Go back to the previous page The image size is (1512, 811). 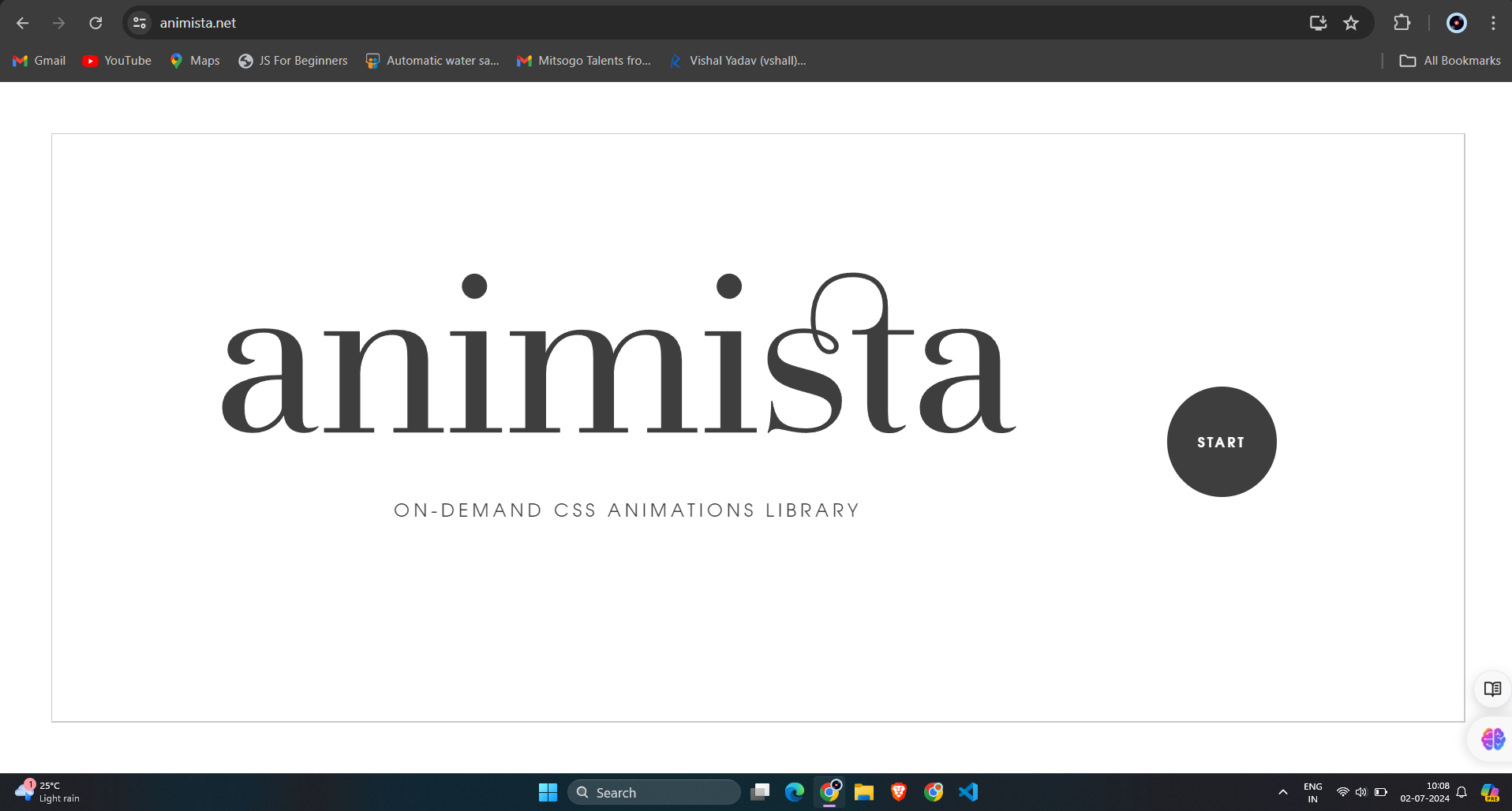click(23, 23)
